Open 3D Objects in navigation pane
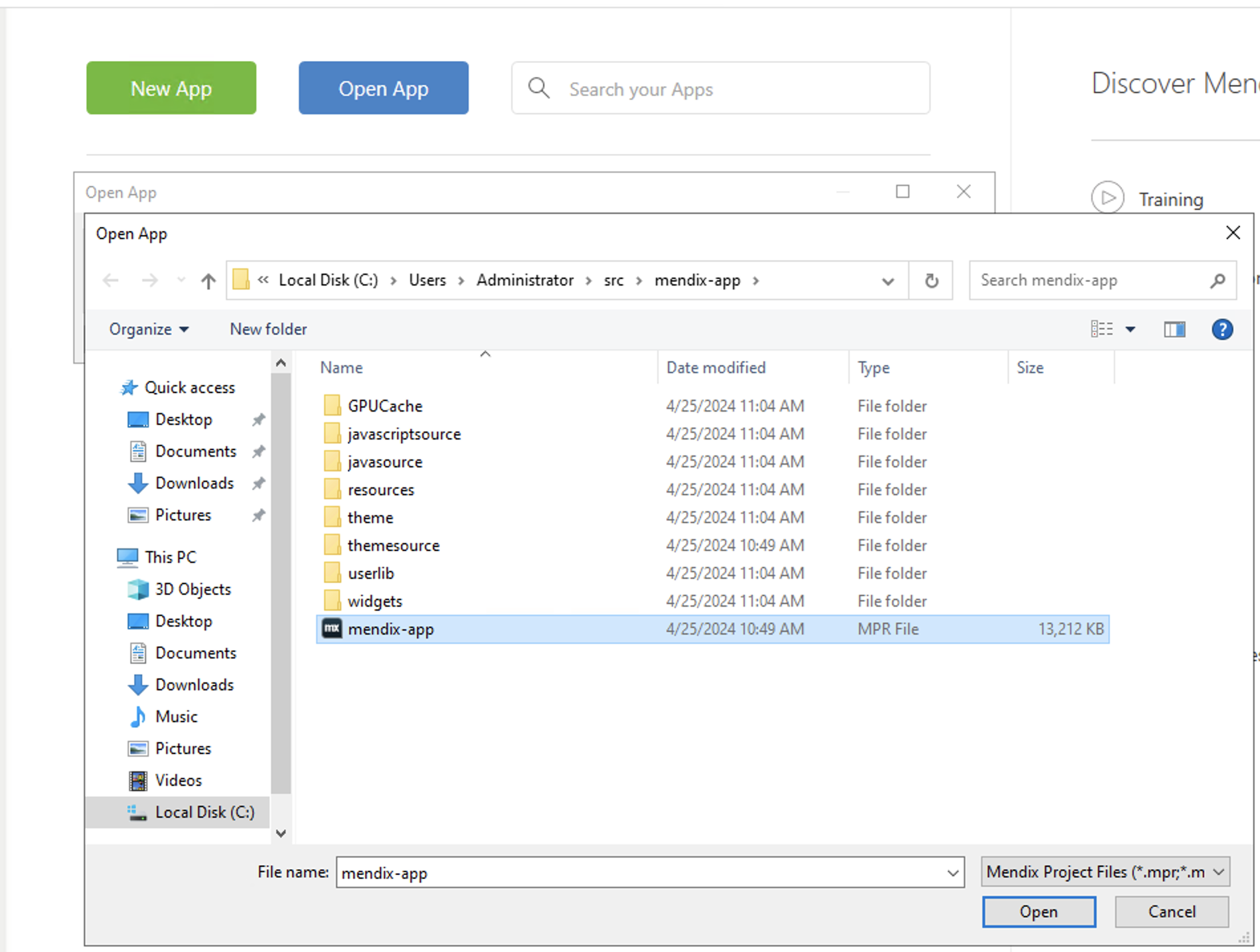Image resolution: width=1260 pixels, height=952 pixels. [193, 589]
